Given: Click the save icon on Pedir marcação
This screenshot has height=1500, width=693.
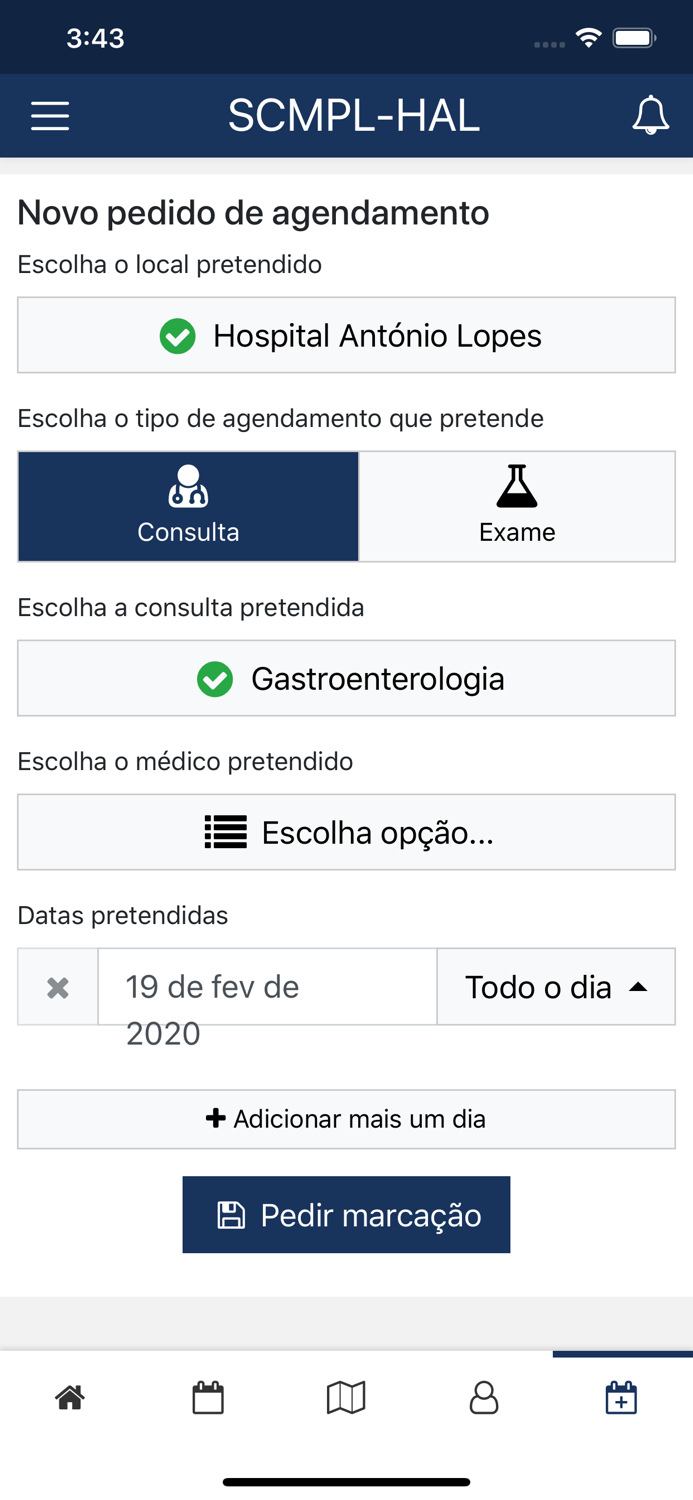Looking at the screenshot, I should [x=233, y=1214].
